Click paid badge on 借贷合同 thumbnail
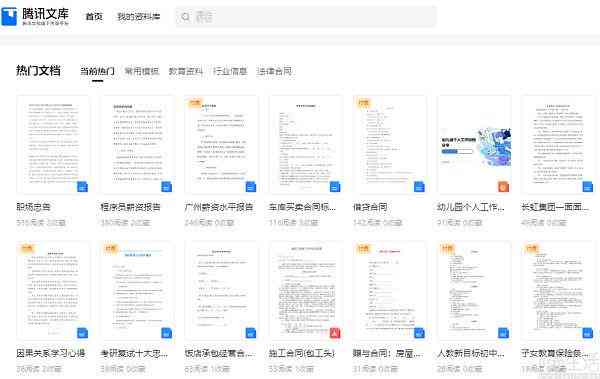Viewport: 600px width, 379px height. pos(363,103)
